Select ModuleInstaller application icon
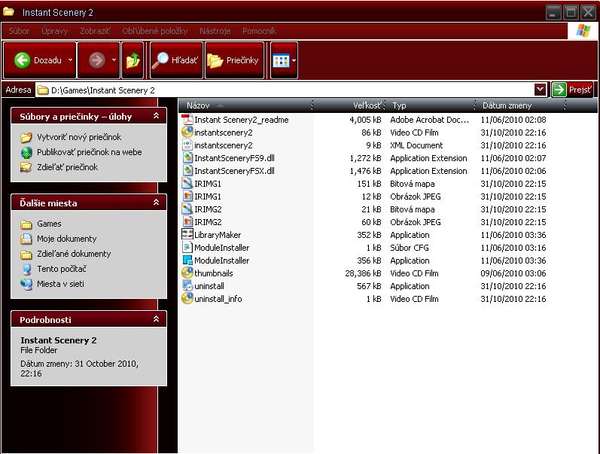The height and width of the screenshot is (454, 600). (x=187, y=260)
